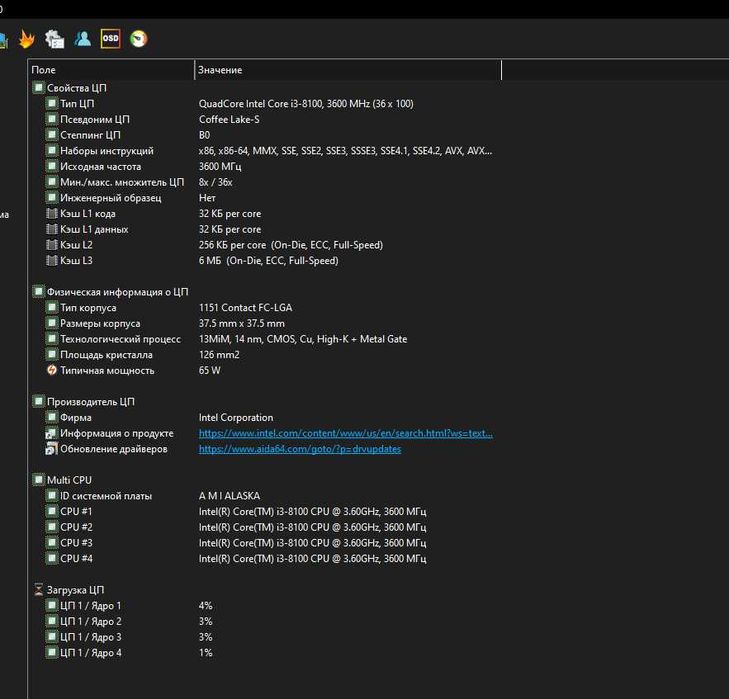Click the Coffee Lake-S value
The image size is (729, 699).
[x=229, y=119]
